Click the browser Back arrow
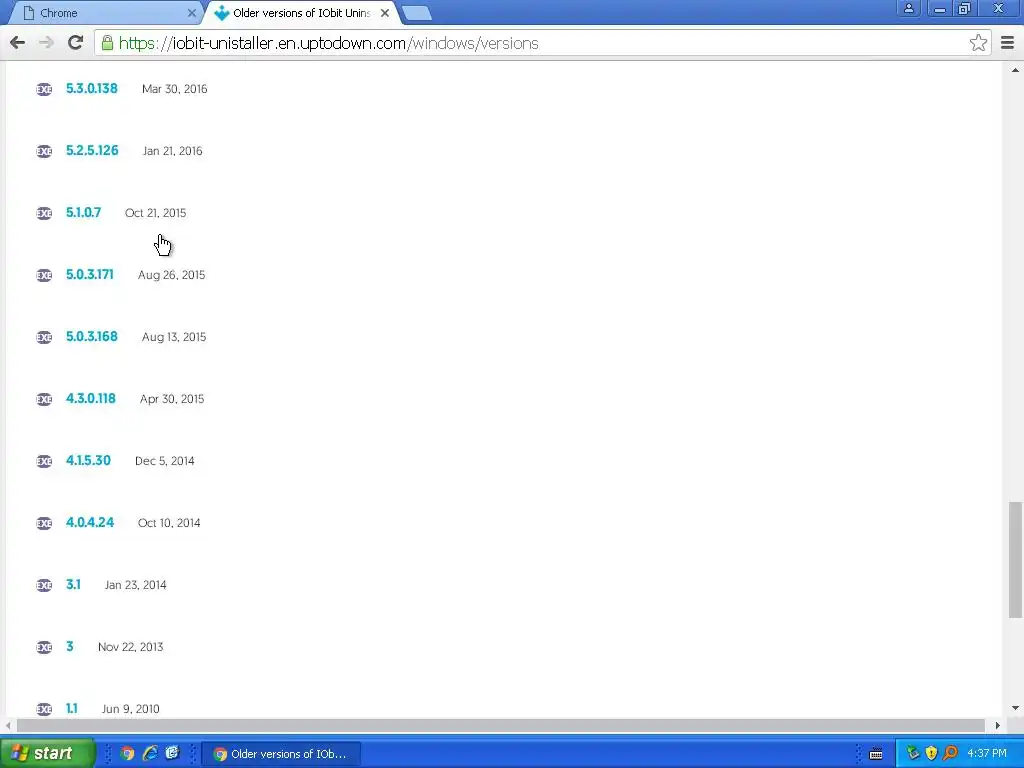 coord(18,43)
